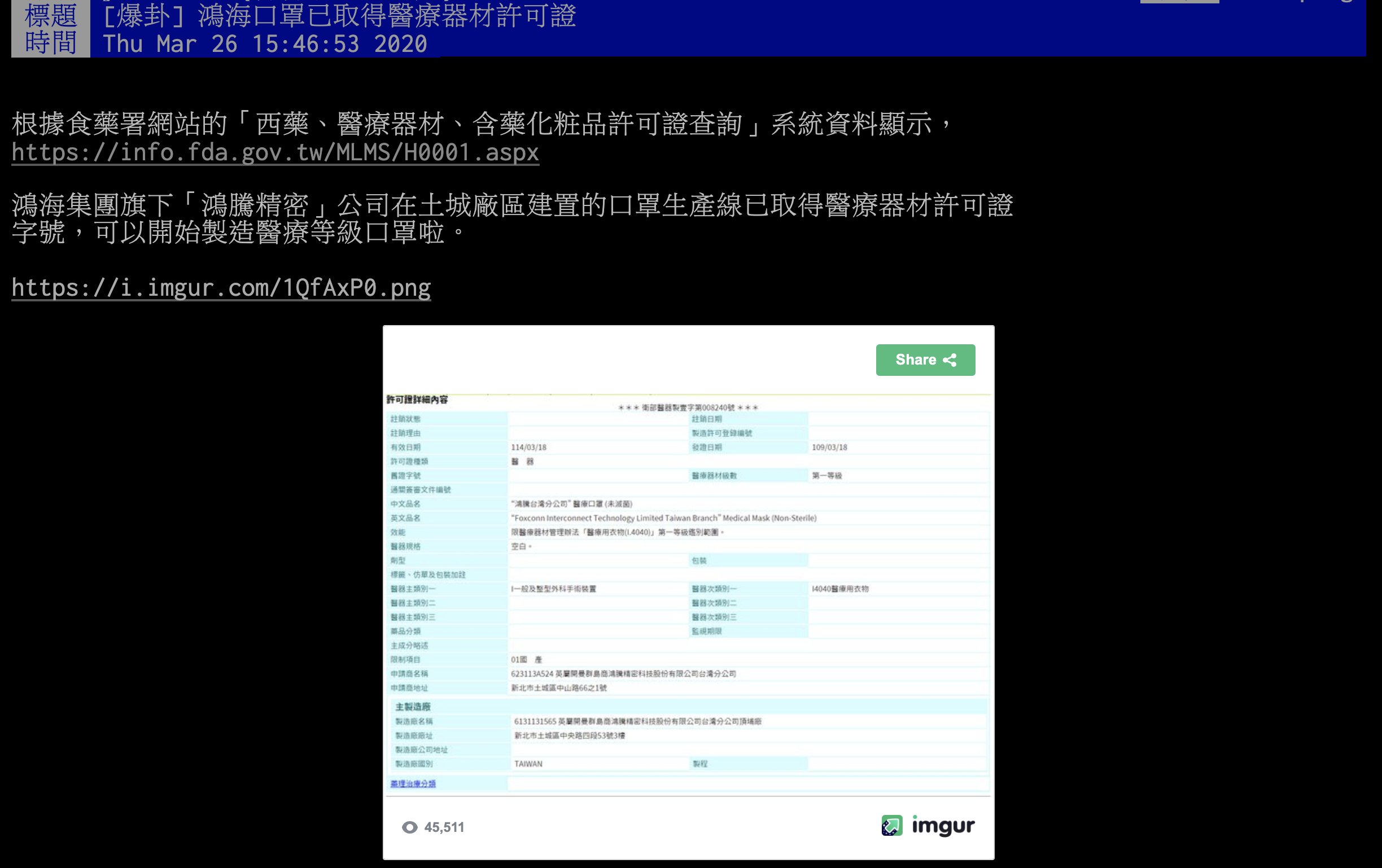This screenshot has width=1382, height=868.
Task: Click the 45,511 view count
Action: 444,827
